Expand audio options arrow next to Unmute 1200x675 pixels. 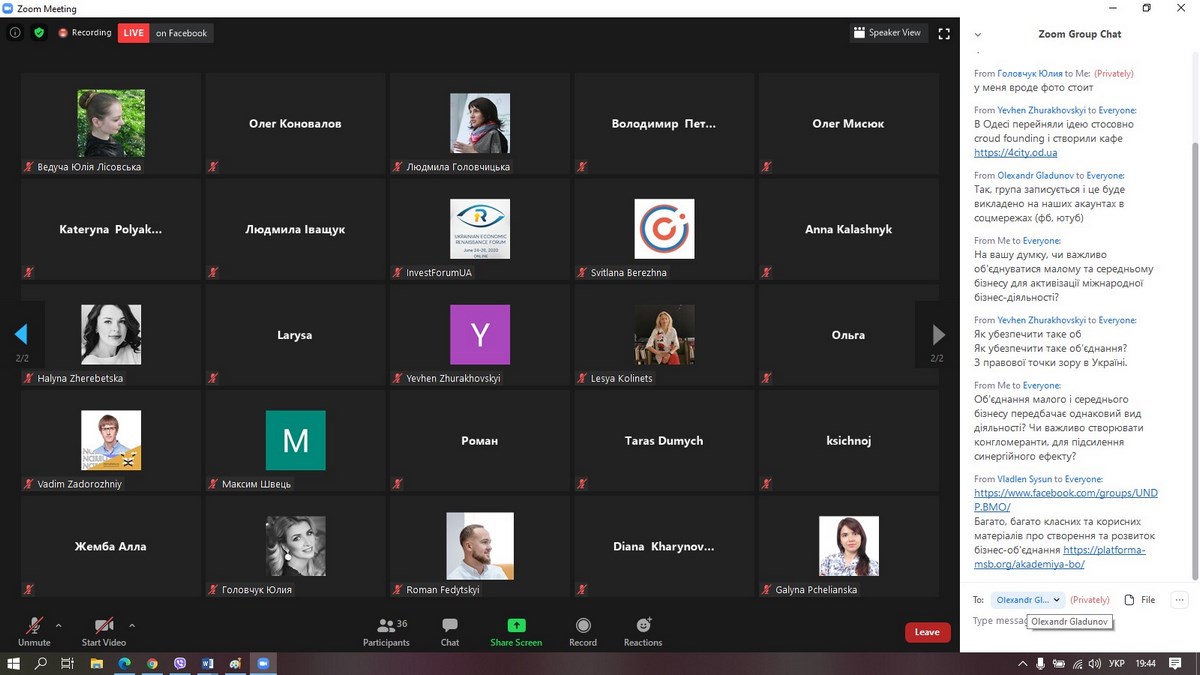click(x=58, y=626)
